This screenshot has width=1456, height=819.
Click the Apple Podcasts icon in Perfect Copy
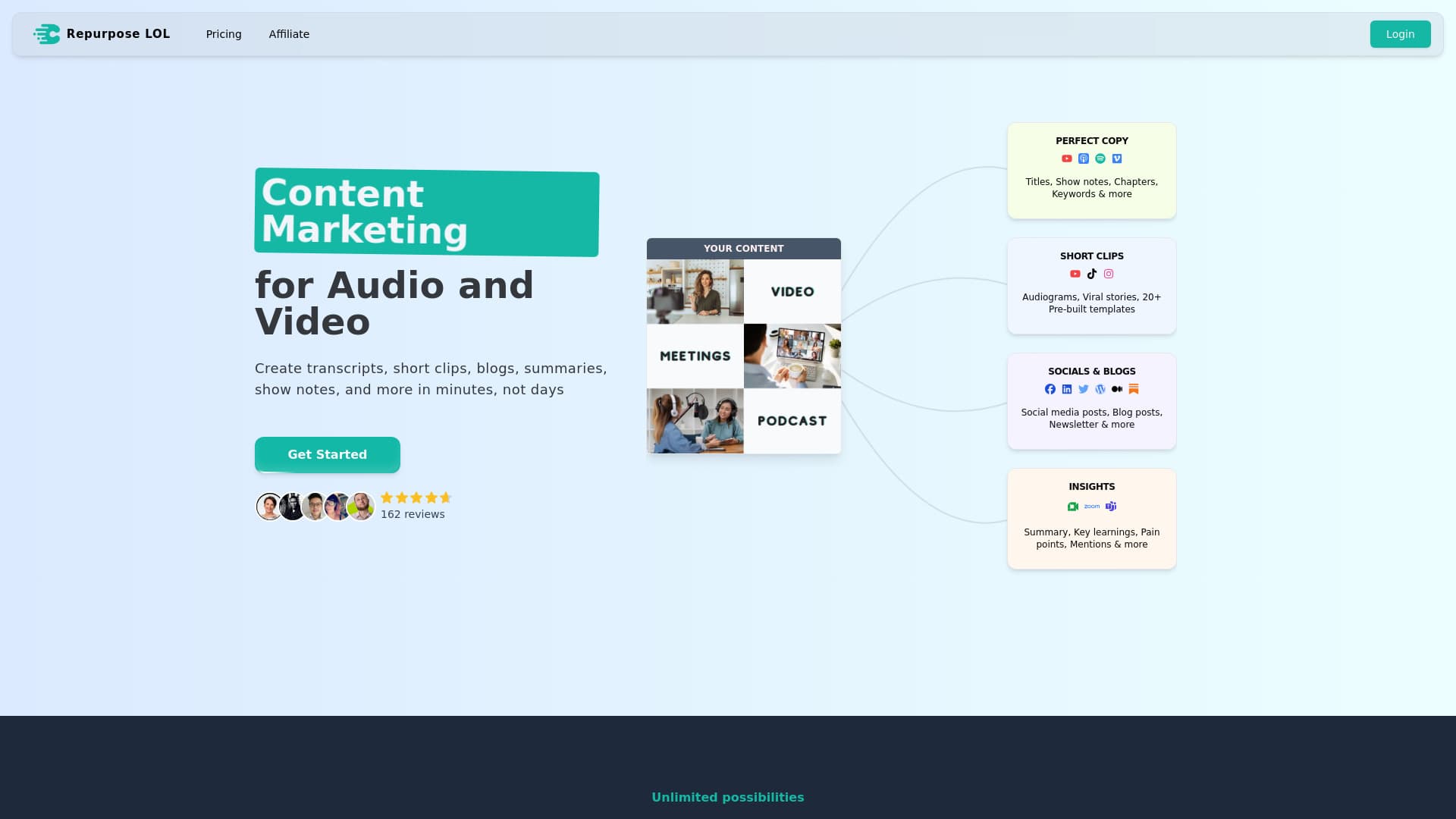coord(1084,158)
